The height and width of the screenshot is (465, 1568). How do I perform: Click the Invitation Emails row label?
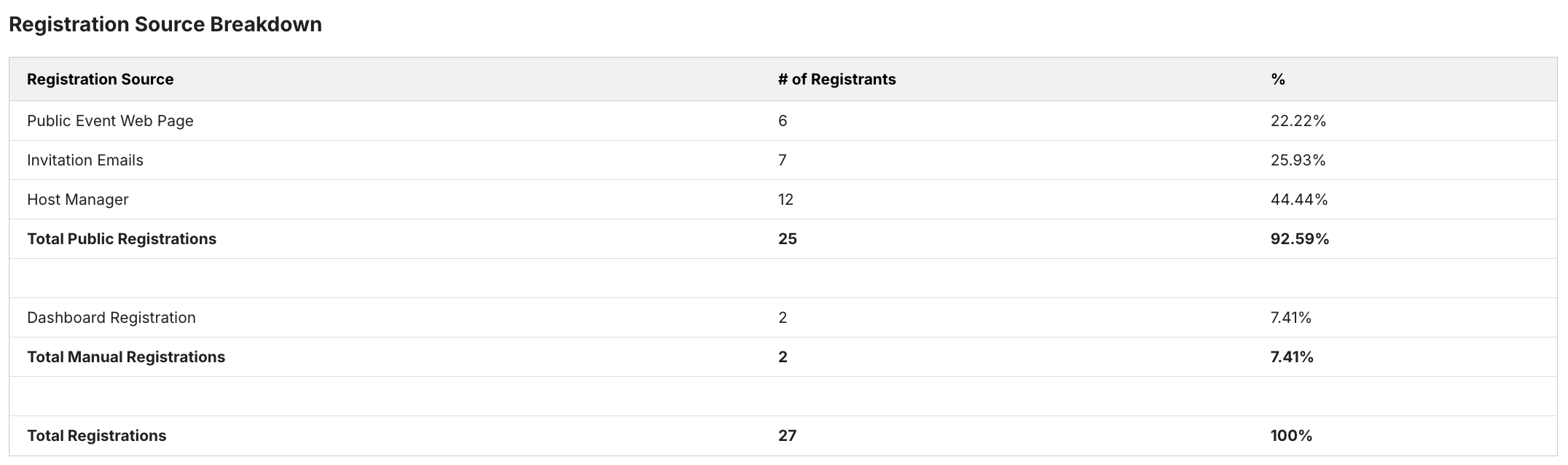[x=85, y=160]
